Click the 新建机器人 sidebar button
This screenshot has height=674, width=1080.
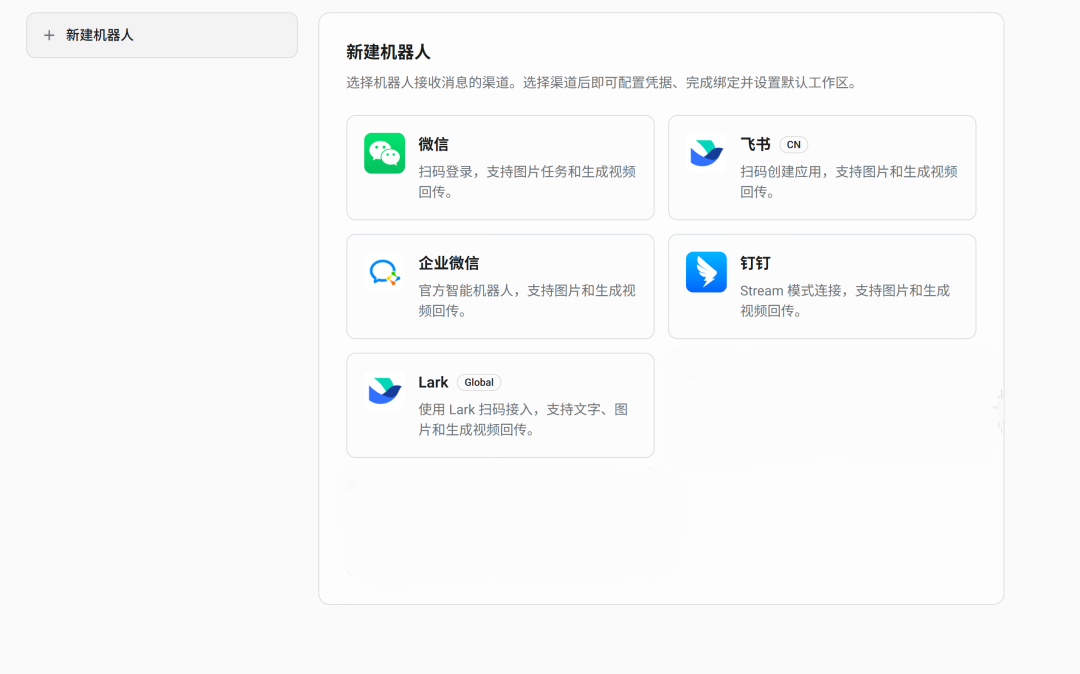click(x=162, y=35)
